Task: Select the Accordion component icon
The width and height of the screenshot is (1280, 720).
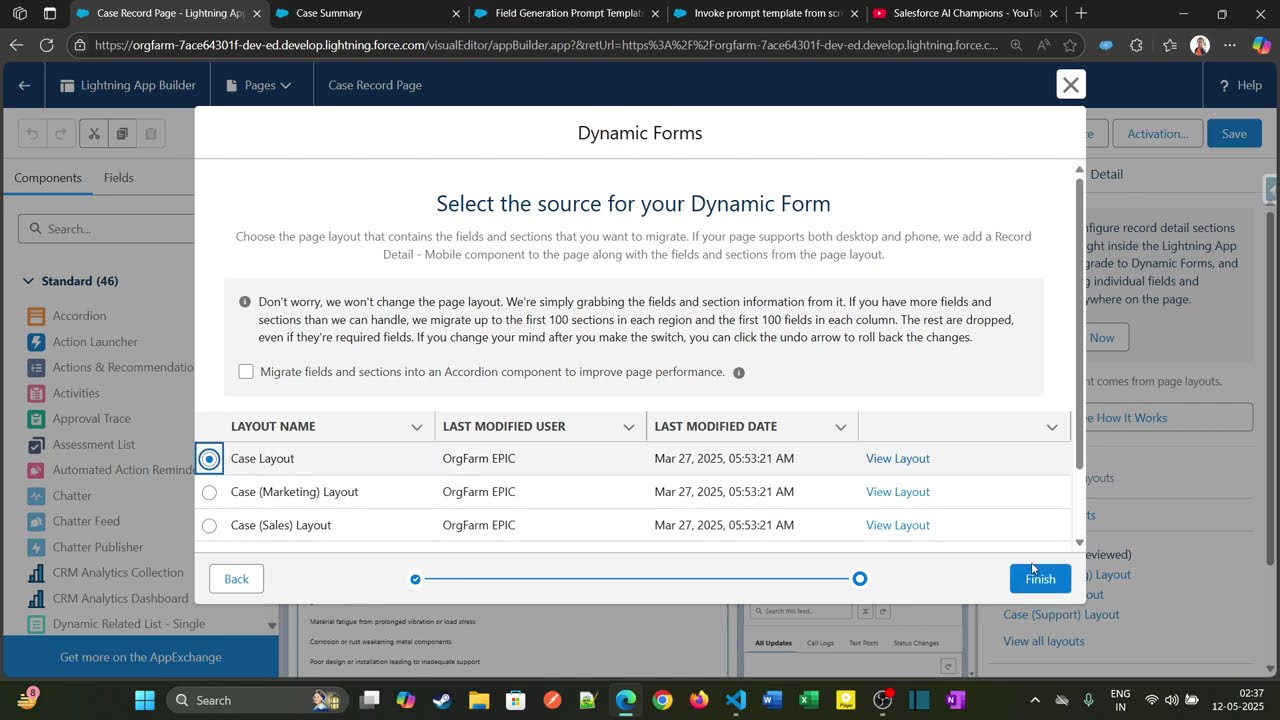Action: coord(37,316)
